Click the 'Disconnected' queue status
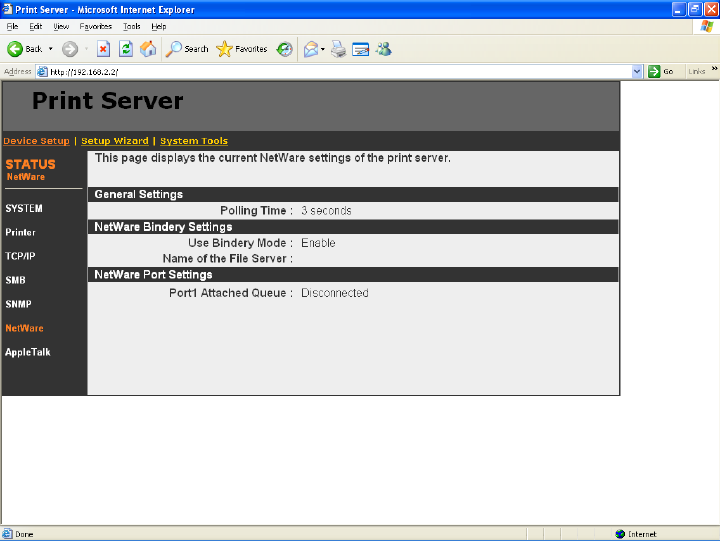720x541 pixels. (x=335, y=293)
